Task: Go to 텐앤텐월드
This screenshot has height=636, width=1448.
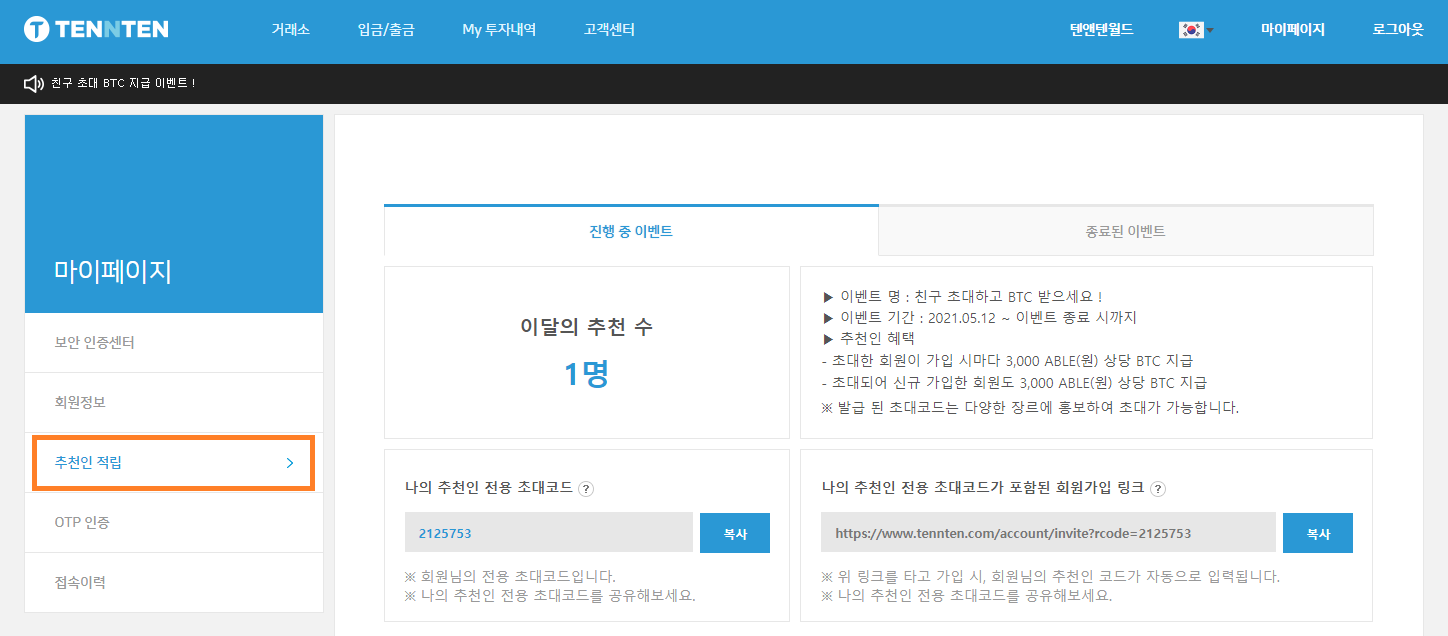Action: (x=1101, y=30)
